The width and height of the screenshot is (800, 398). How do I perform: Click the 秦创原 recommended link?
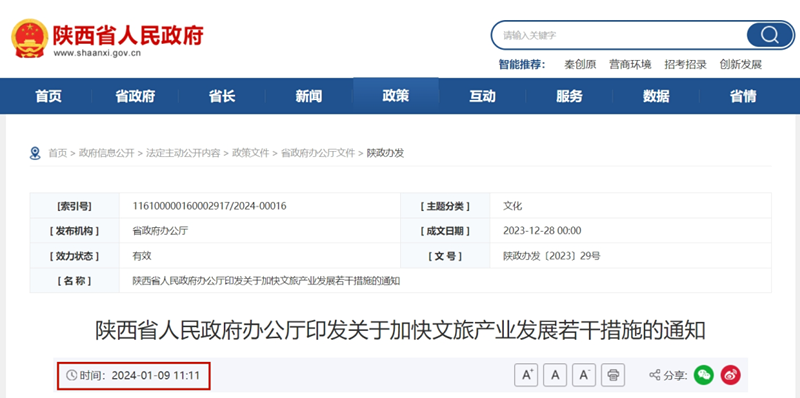pos(580,65)
